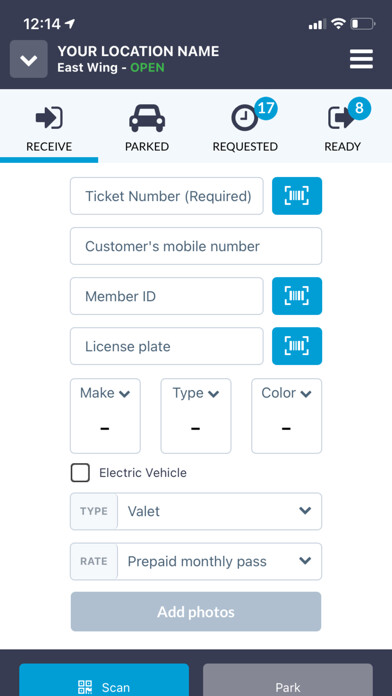Tap the Park button
Viewport: 392px width, 696px height.
pos(288,680)
